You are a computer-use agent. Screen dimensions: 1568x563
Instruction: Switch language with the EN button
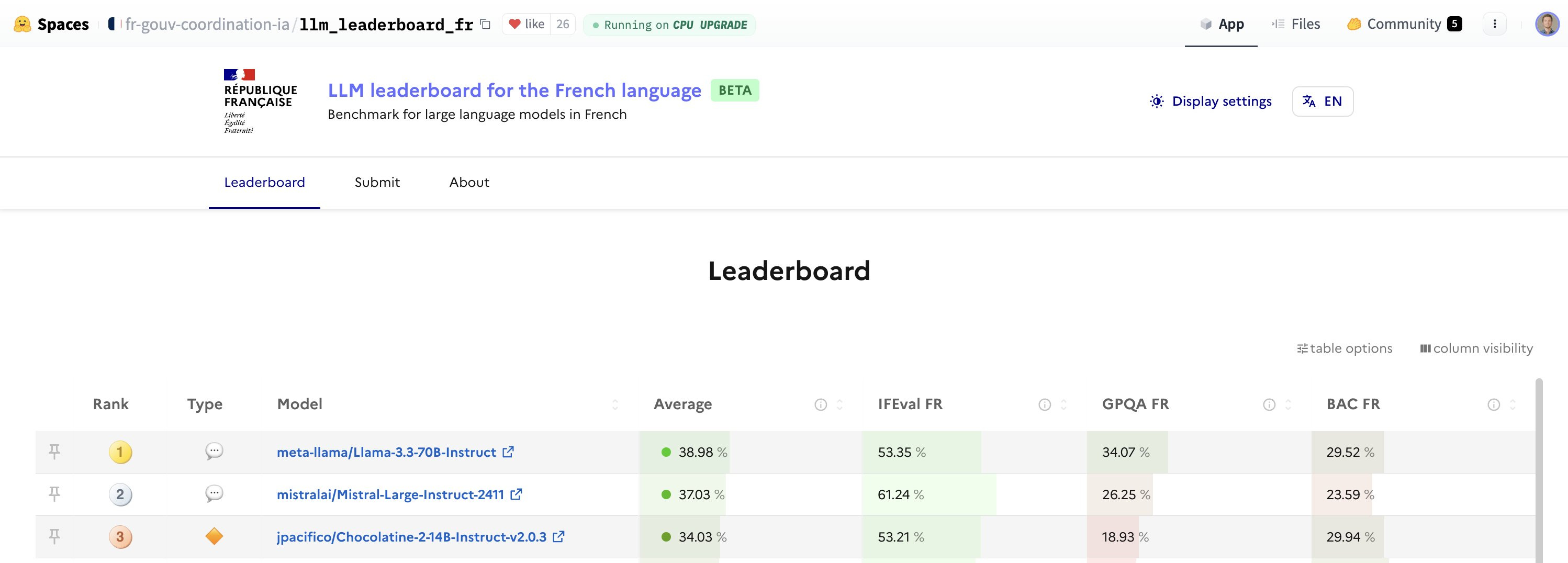point(1322,101)
